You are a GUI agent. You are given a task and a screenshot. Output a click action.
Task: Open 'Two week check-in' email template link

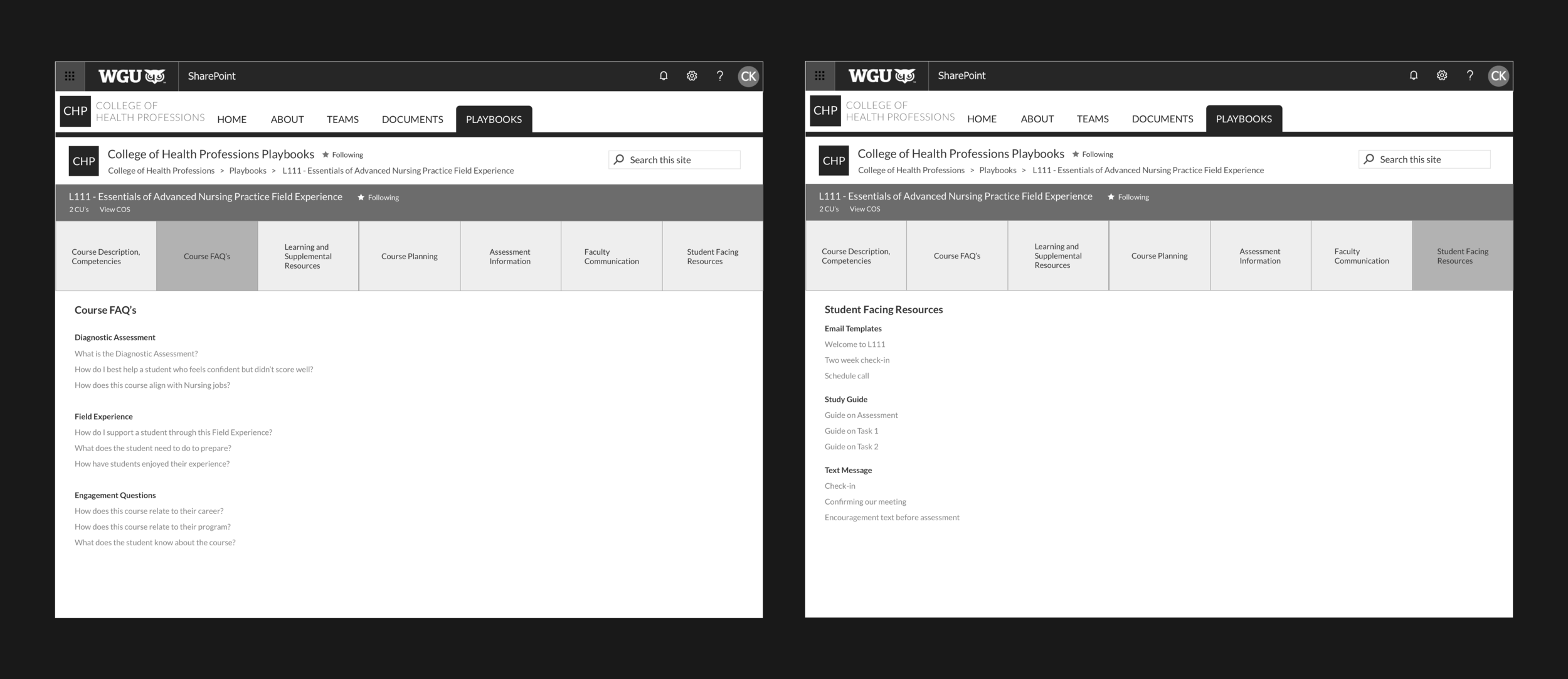click(x=857, y=360)
